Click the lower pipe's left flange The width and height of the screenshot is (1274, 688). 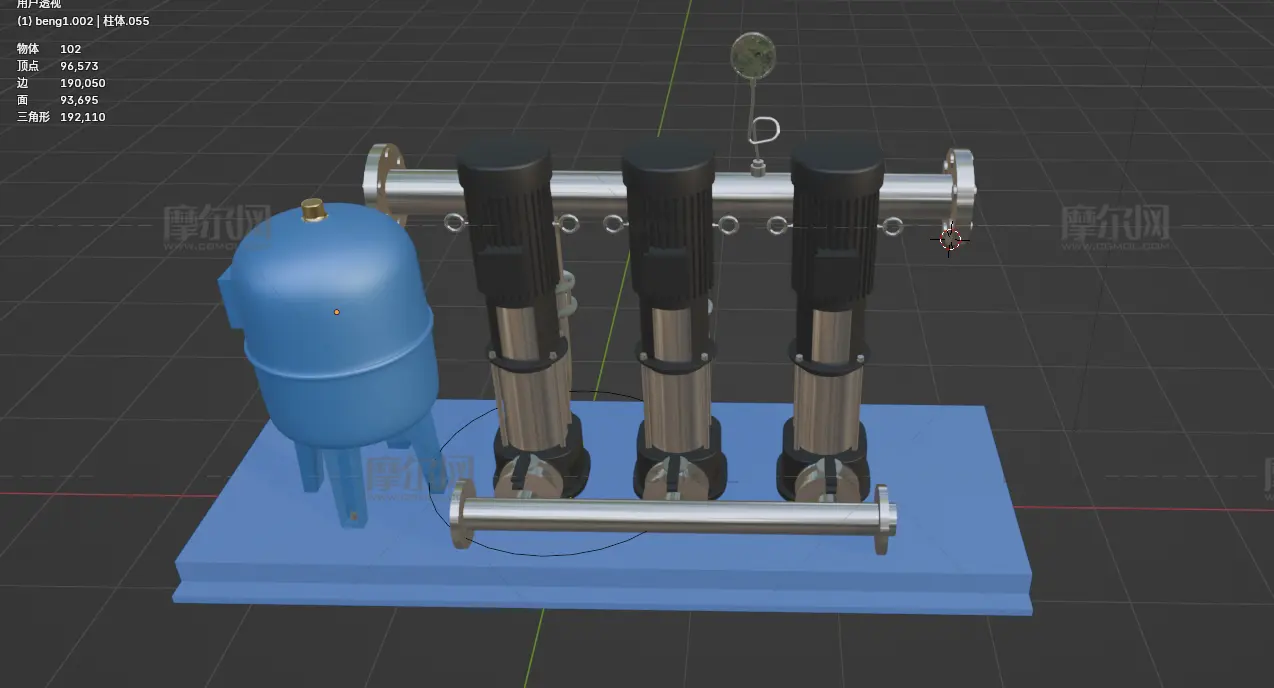coord(460,514)
